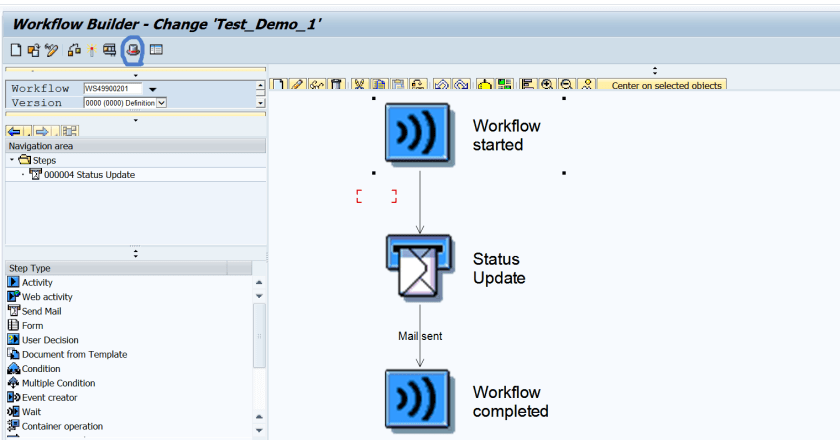Collapse top pane with arrow above Workflow field
Viewport: 840px width, 440px height.
click(x=136, y=76)
